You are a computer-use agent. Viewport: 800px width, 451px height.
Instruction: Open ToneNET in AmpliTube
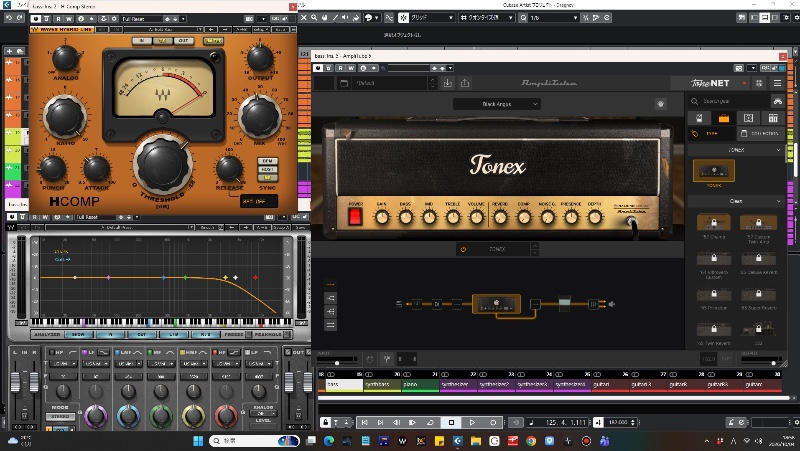pyautogui.click(x=710, y=83)
